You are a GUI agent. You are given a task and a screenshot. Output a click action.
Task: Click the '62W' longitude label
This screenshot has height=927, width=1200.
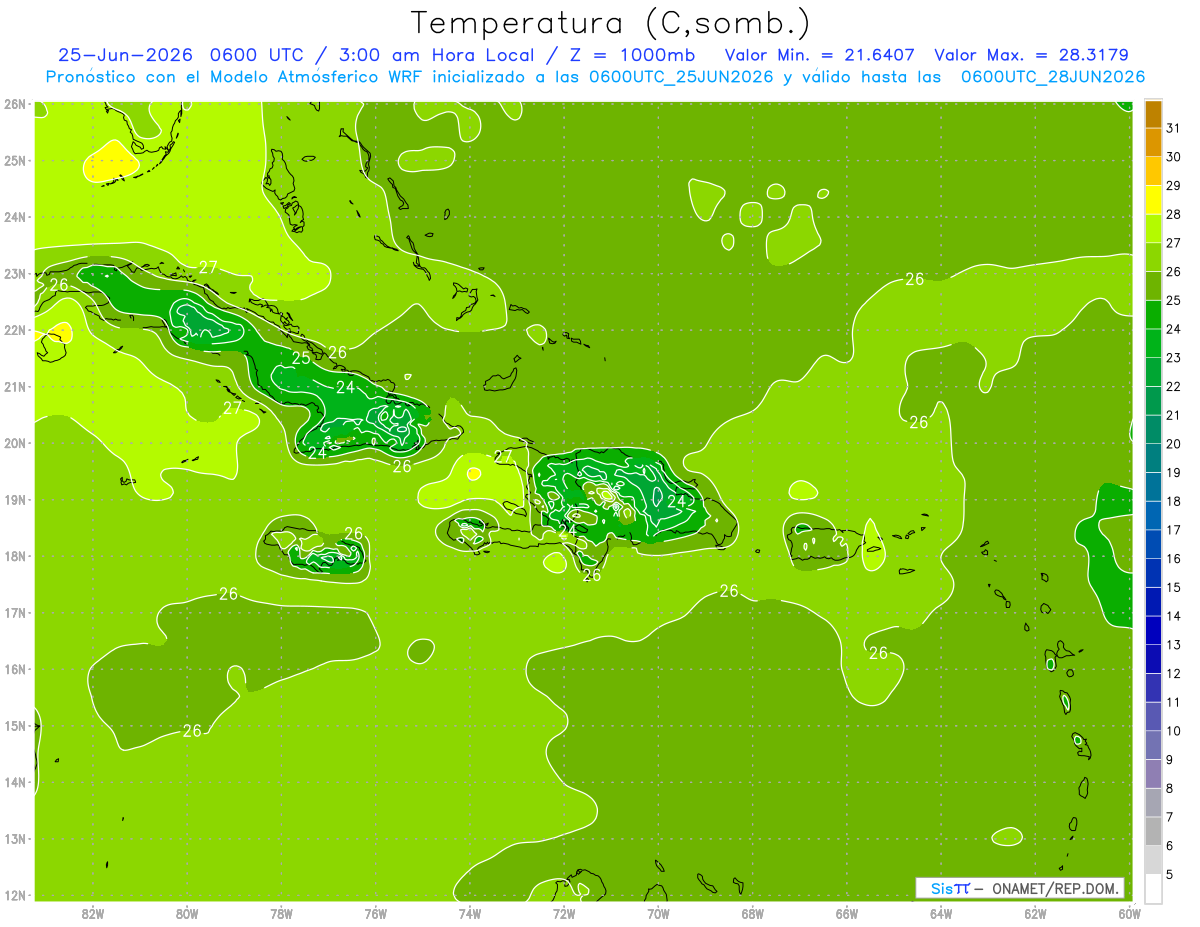(1035, 912)
